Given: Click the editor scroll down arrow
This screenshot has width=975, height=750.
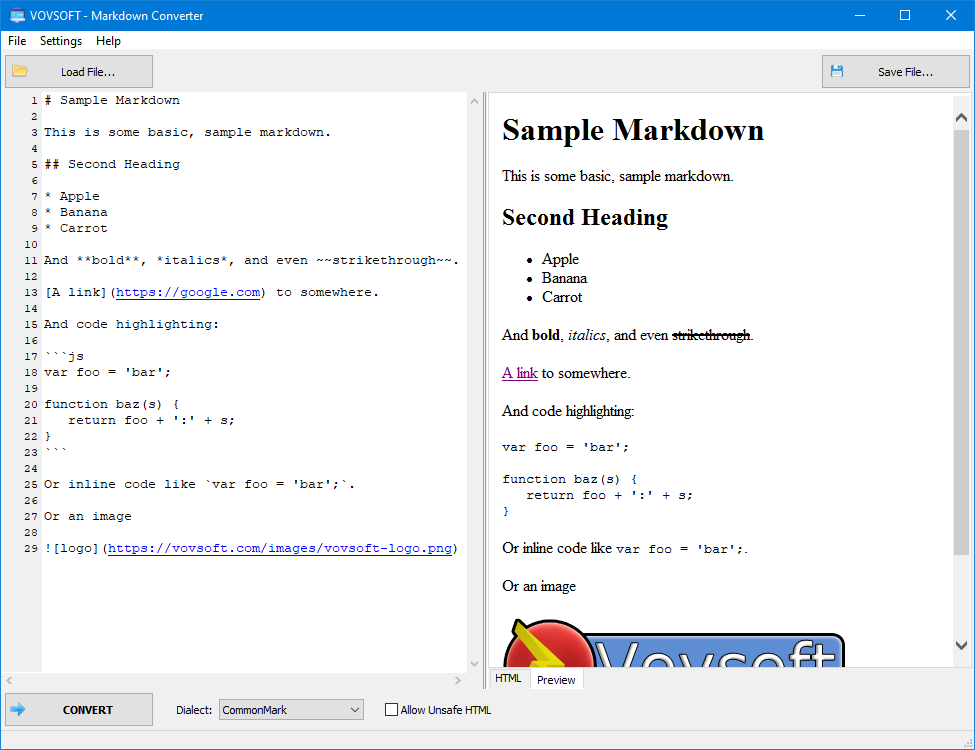Looking at the screenshot, I should click(x=474, y=664).
